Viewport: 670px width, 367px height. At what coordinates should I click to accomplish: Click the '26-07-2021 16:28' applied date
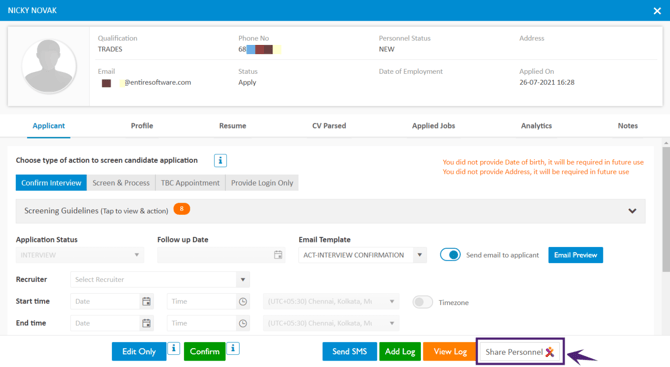547,82
